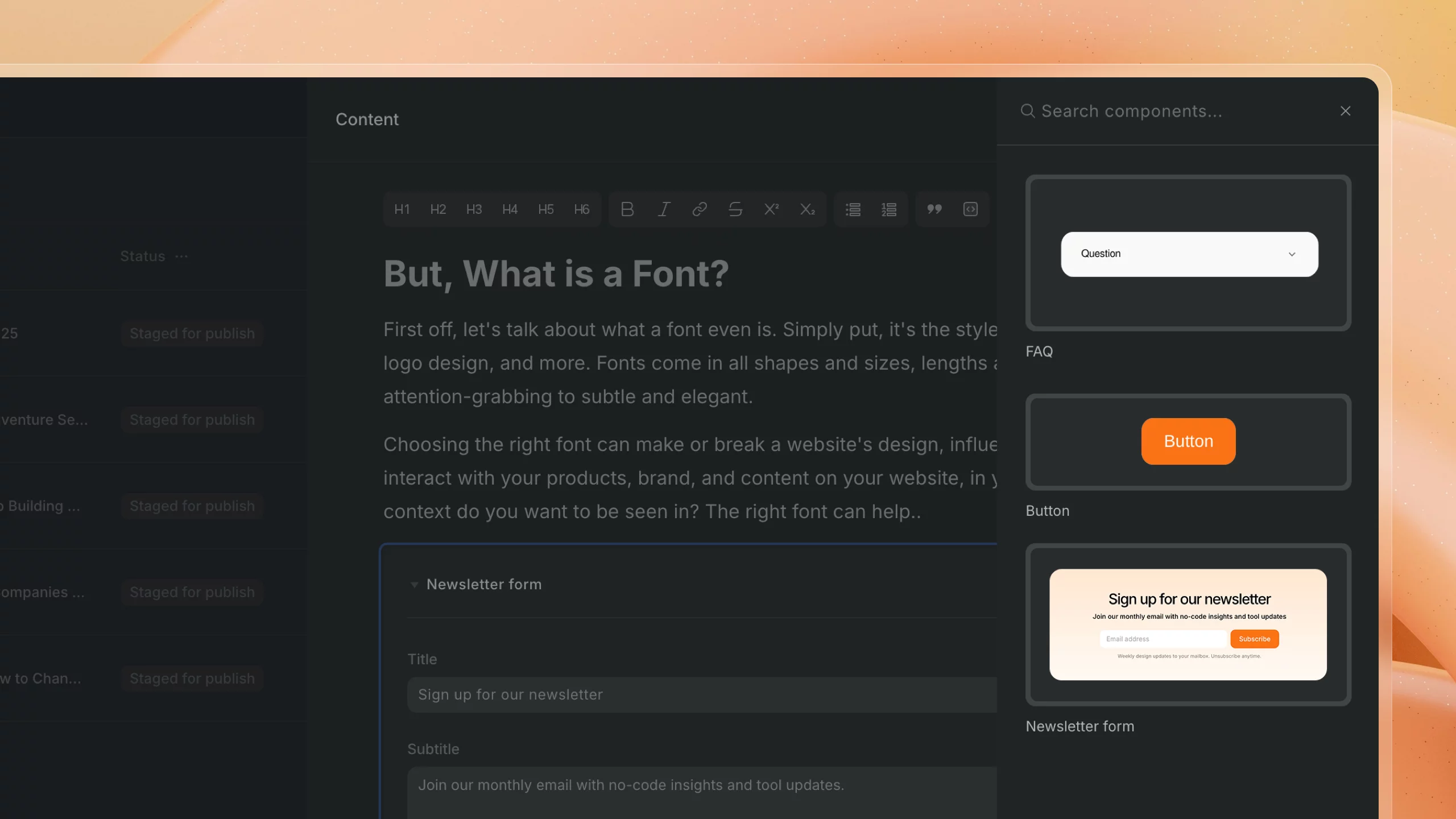Apply H3 heading to text

pyautogui.click(x=474, y=209)
